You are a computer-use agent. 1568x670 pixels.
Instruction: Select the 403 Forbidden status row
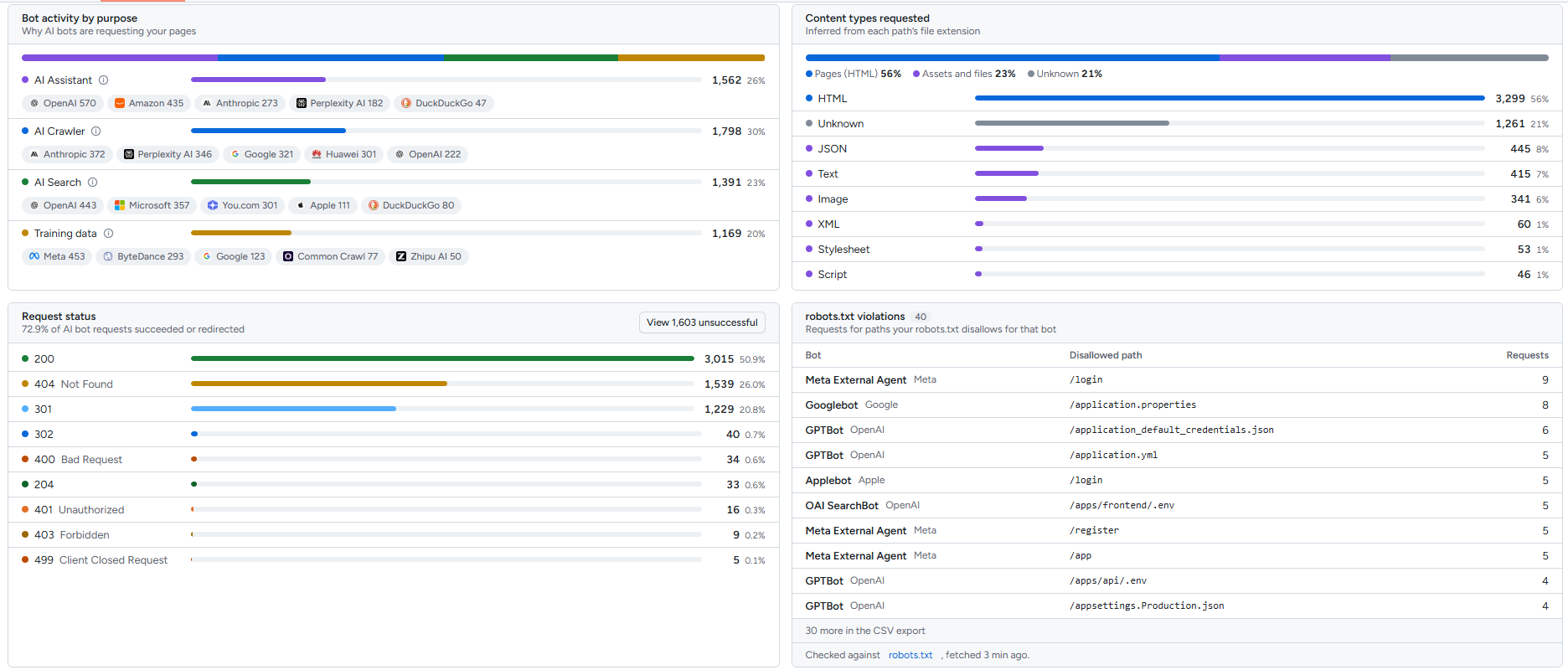pyautogui.click(x=394, y=535)
